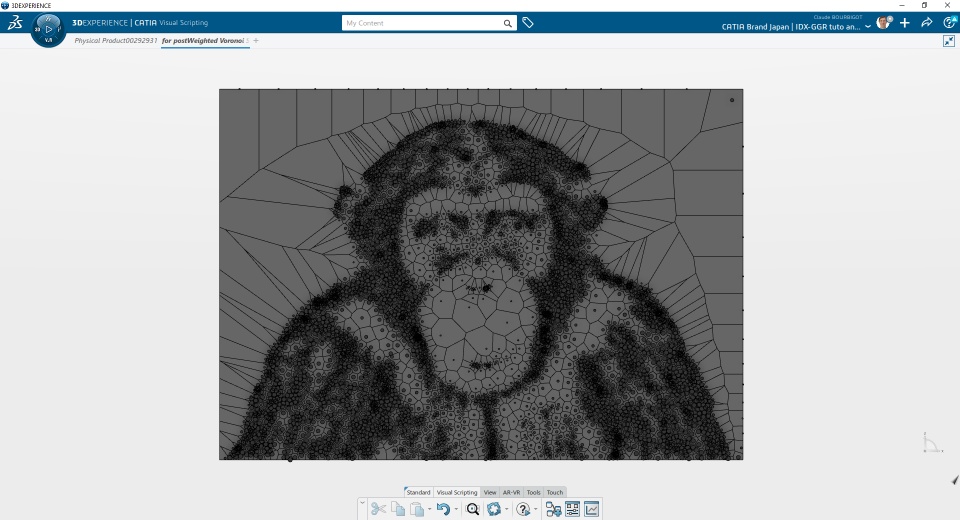Screen dimensions: 960x520
Task: Switch to the Physical Product00292931 tab
Action: (116, 40)
